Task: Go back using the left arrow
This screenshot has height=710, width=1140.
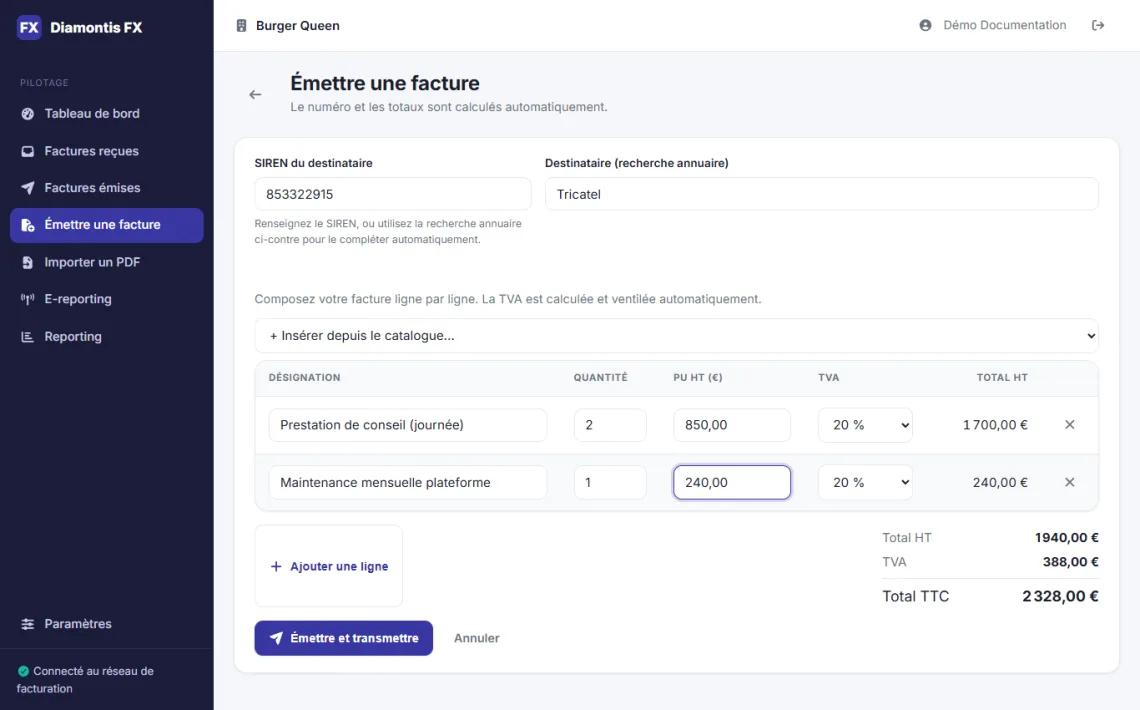Action: [x=255, y=94]
